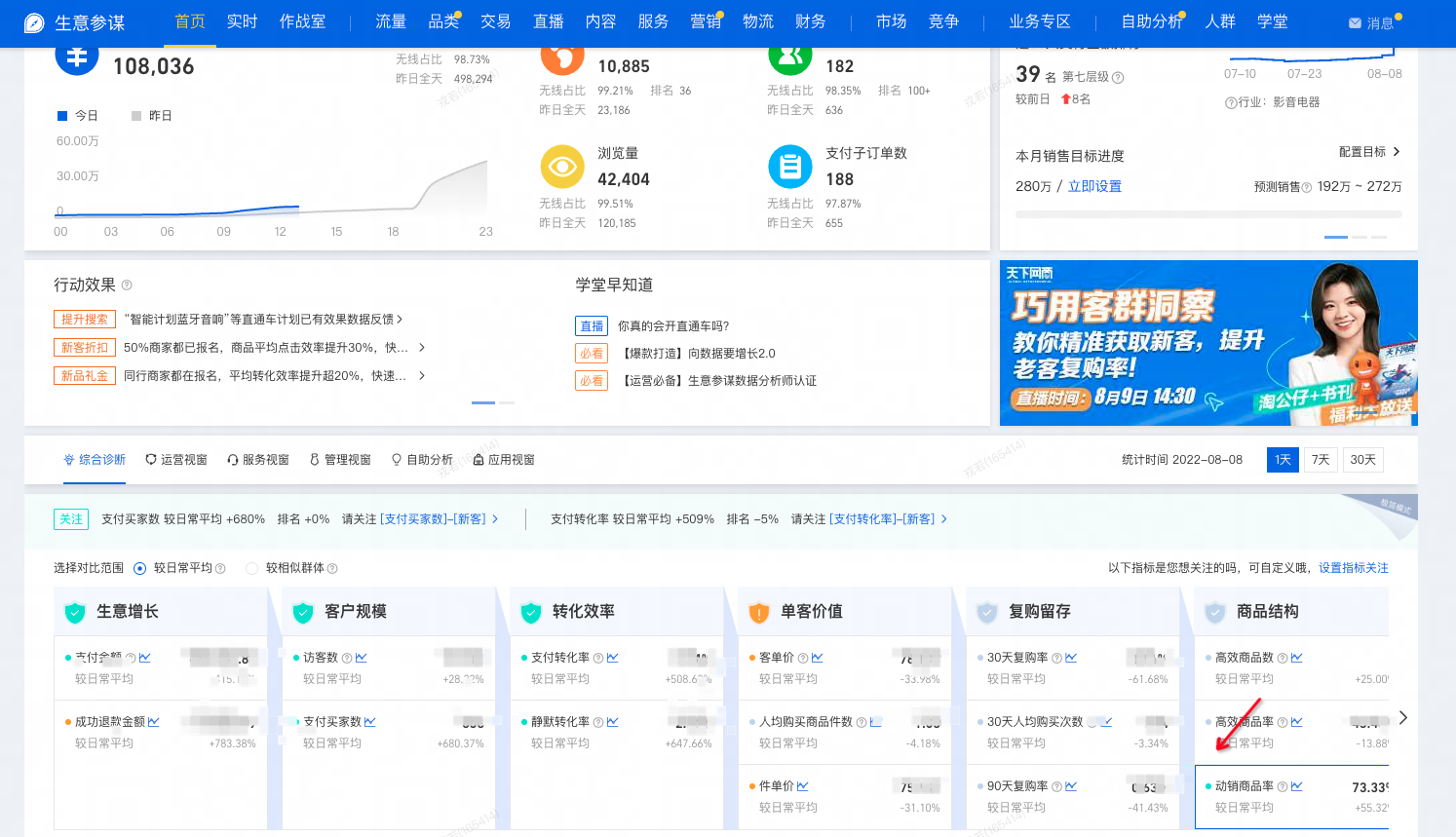
Task: Open the 自助分析 top menu
Action: pos(1151,21)
